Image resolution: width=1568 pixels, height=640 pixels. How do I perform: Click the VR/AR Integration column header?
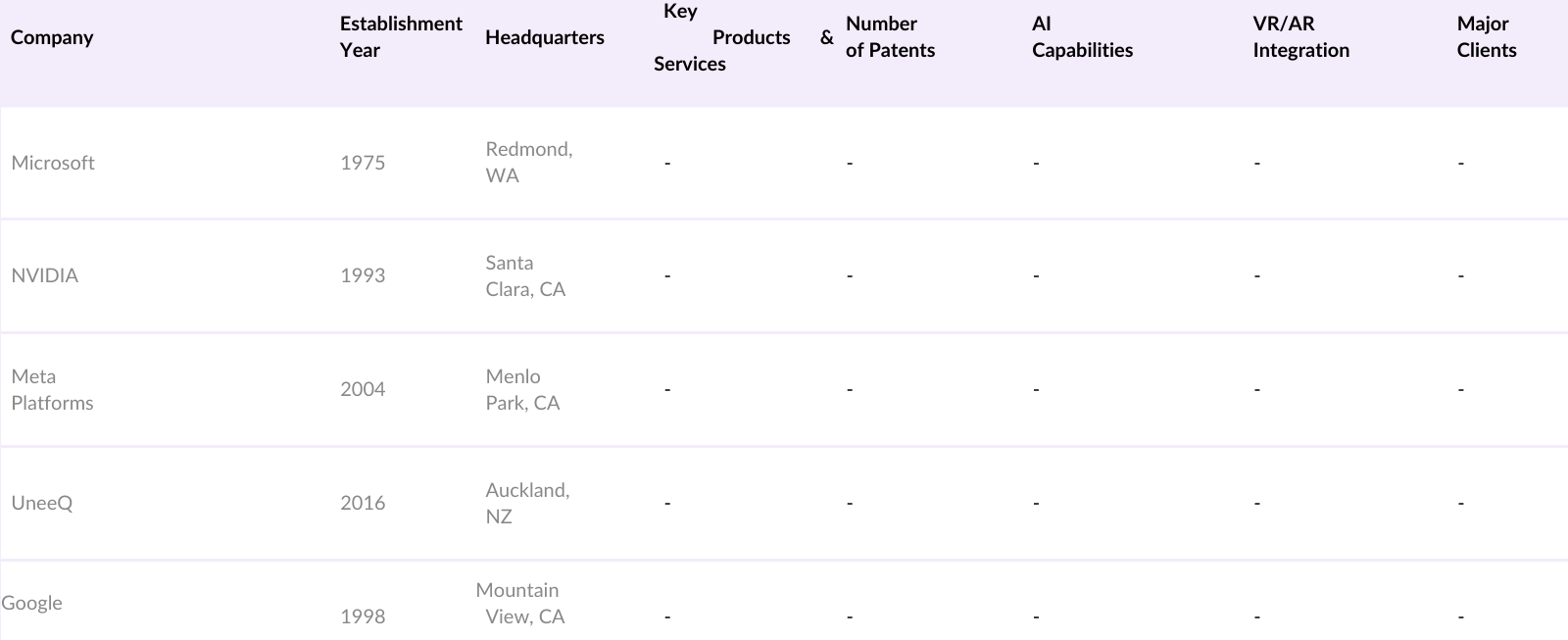[1300, 37]
